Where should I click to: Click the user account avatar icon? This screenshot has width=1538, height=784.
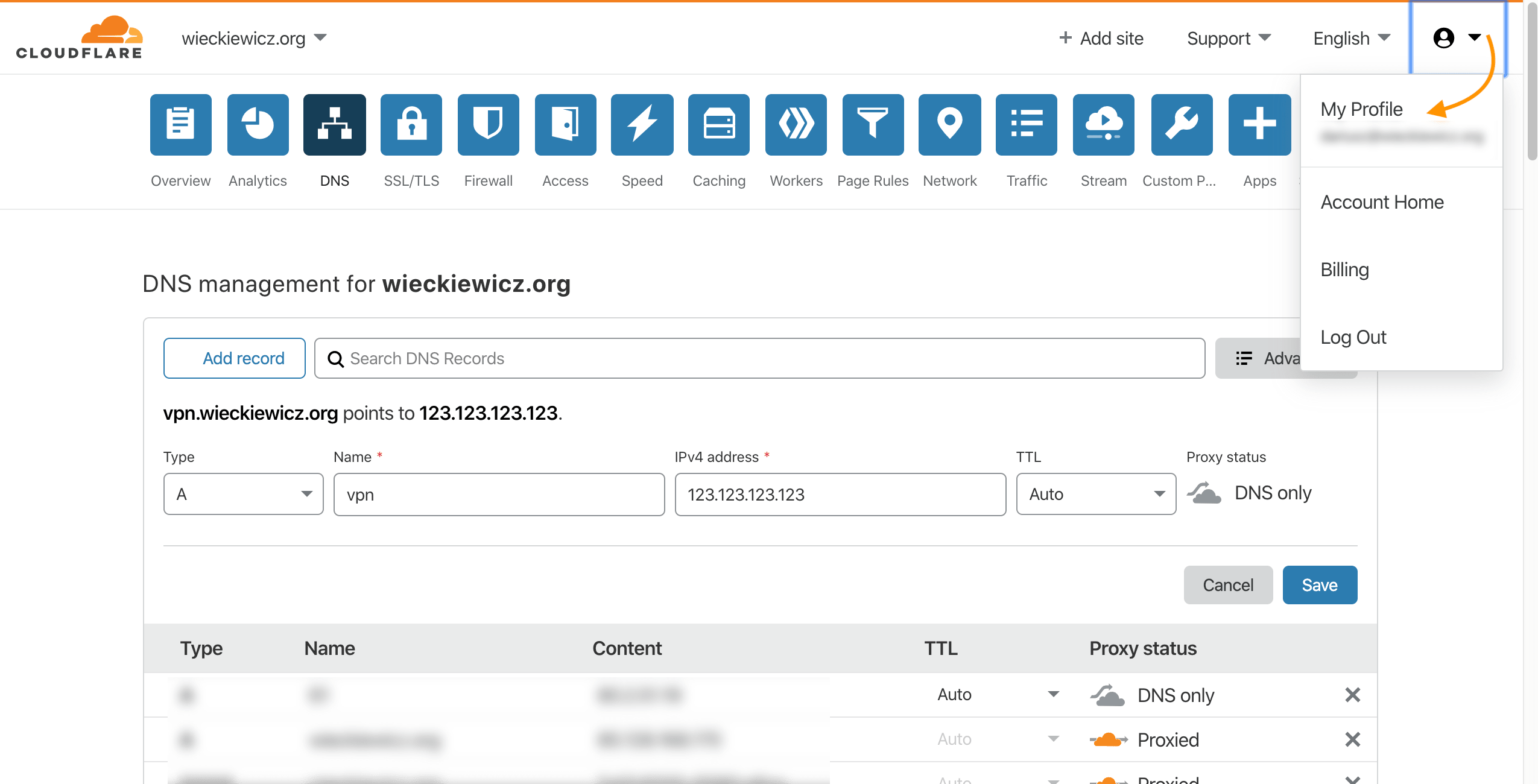coord(1443,38)
